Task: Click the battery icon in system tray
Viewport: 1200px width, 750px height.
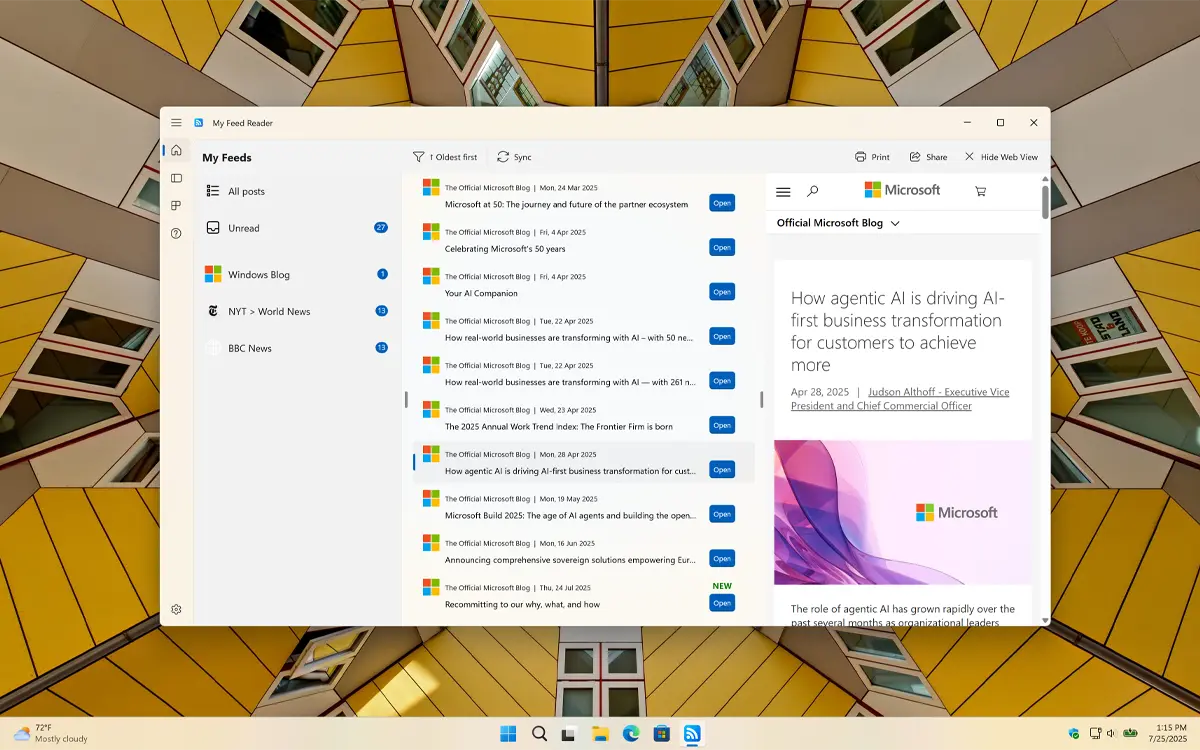Action: [1130, 734]
